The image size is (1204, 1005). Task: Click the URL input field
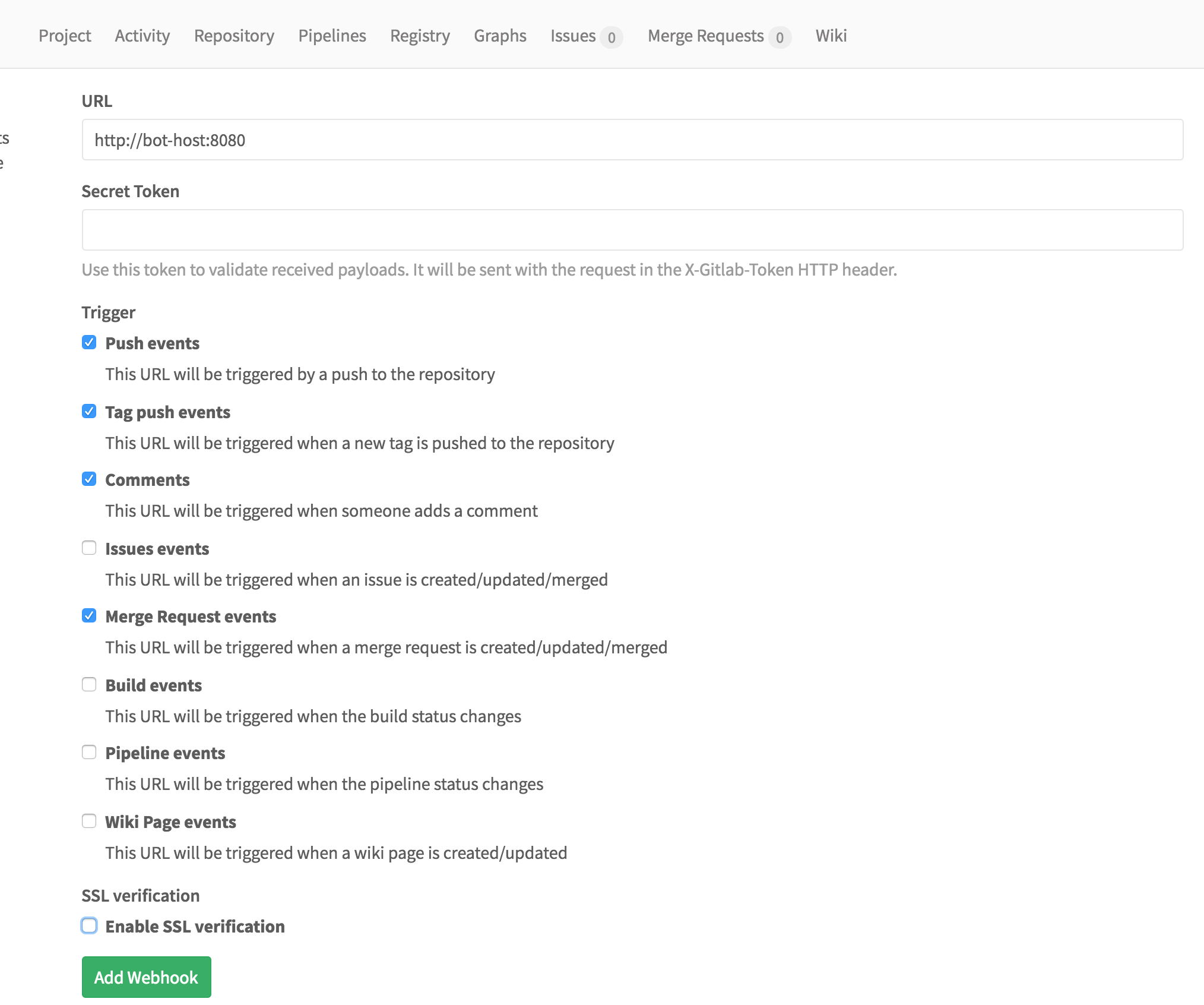pyautogui.click(x=632, y=140)
